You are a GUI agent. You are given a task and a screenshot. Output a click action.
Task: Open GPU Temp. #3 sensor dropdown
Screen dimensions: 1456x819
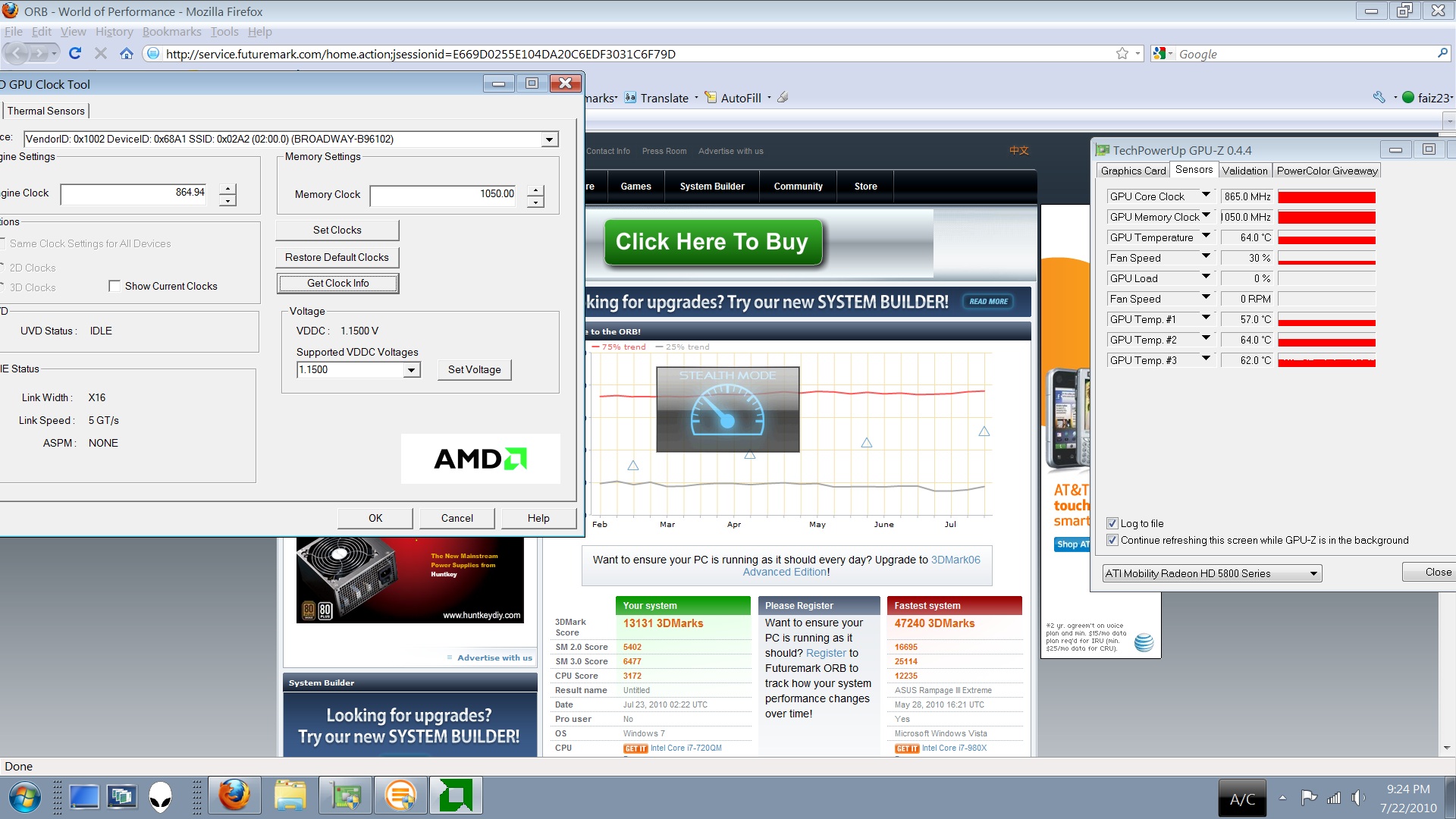(1206, 359)
